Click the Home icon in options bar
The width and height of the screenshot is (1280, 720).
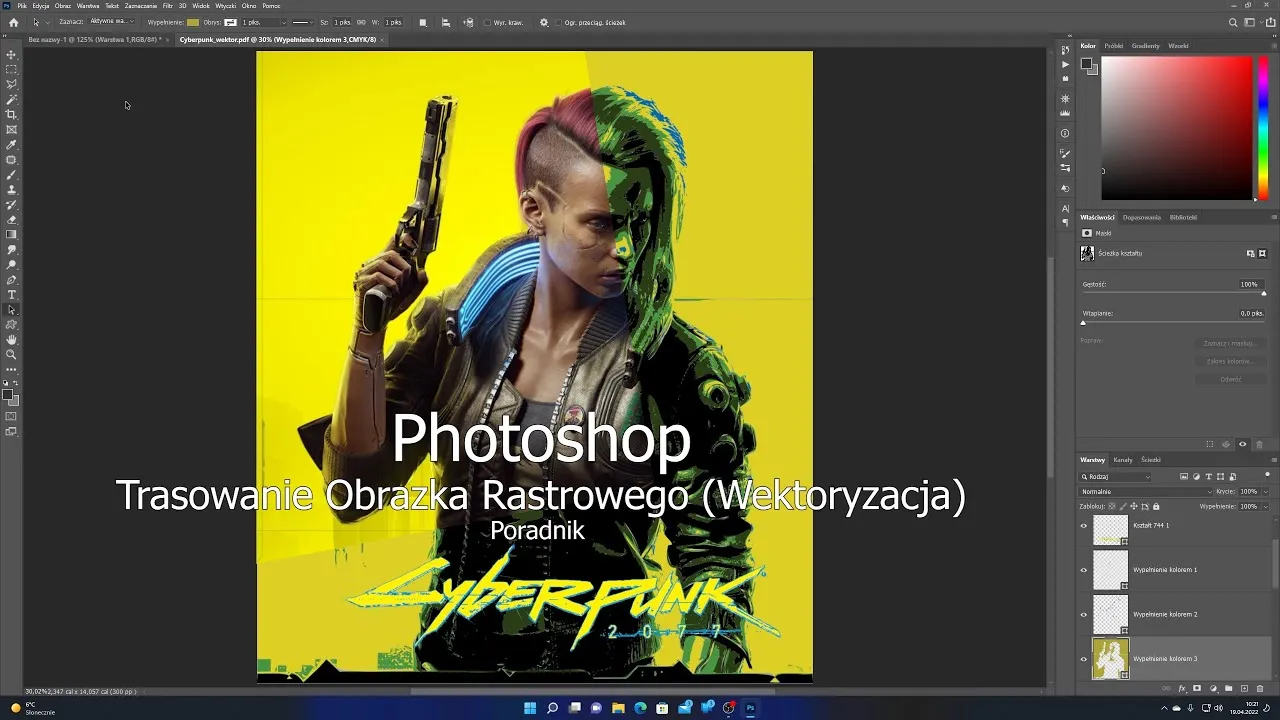point(13,22)
